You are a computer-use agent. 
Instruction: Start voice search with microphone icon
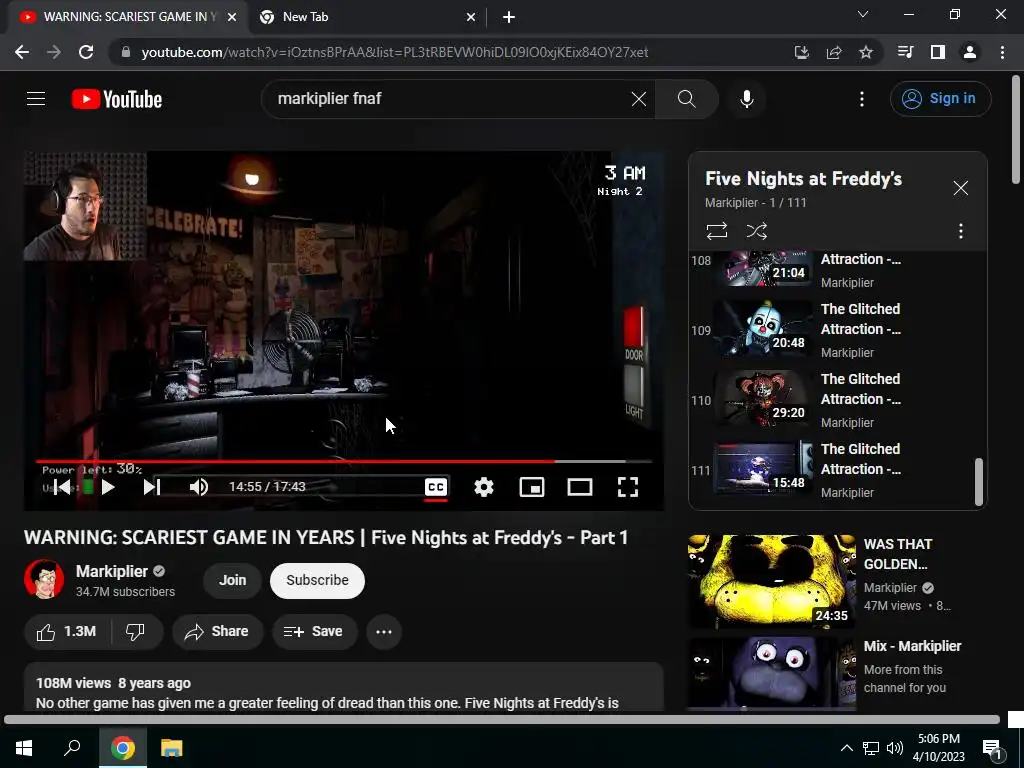pos(746,99)
